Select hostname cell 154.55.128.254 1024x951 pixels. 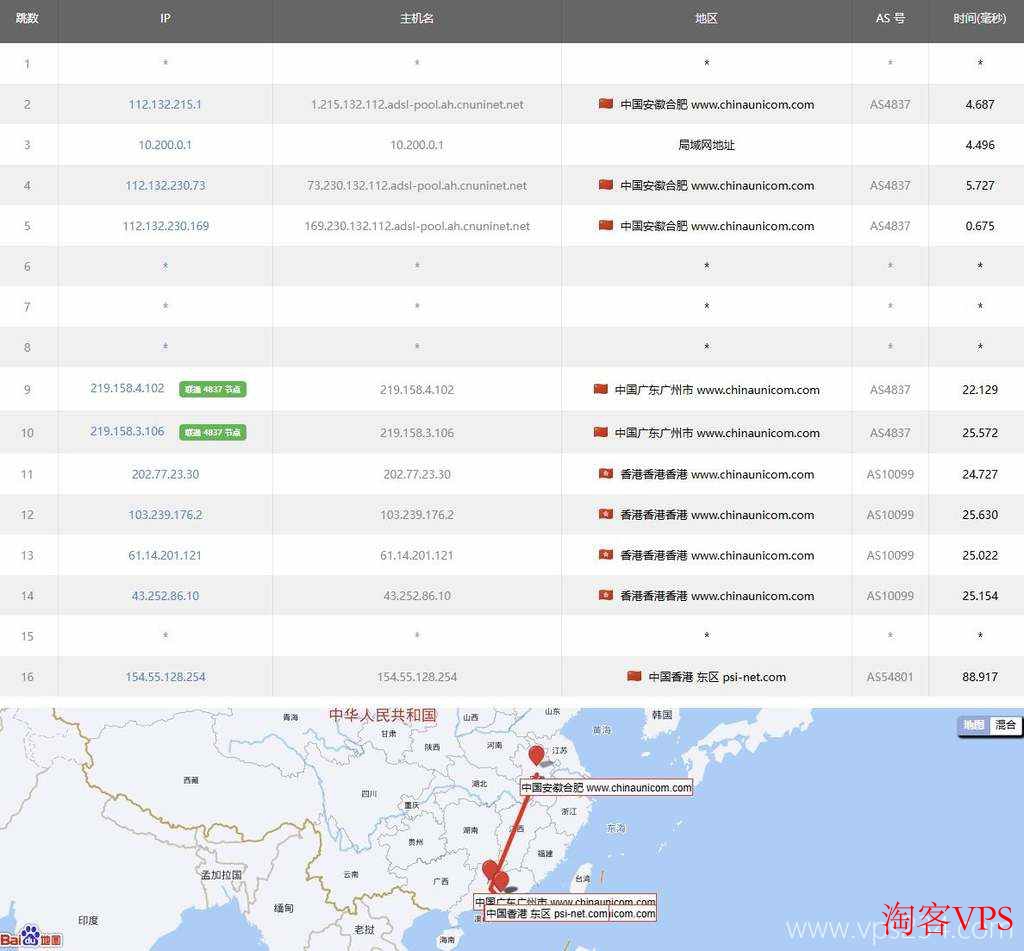[417, 677]
